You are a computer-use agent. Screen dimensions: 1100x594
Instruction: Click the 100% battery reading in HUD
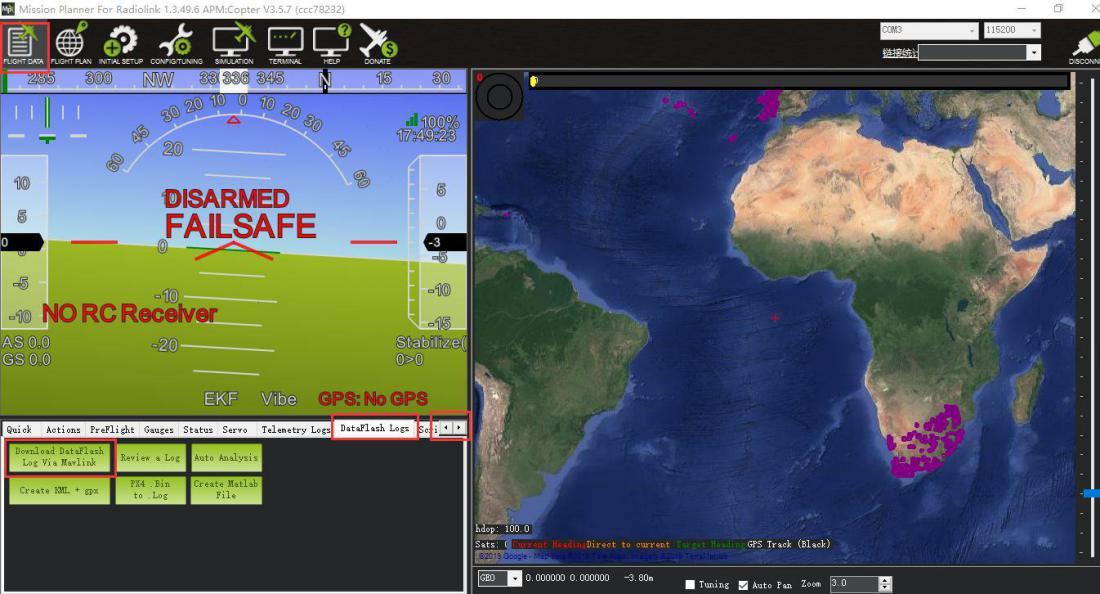click(x=440, y=121)
